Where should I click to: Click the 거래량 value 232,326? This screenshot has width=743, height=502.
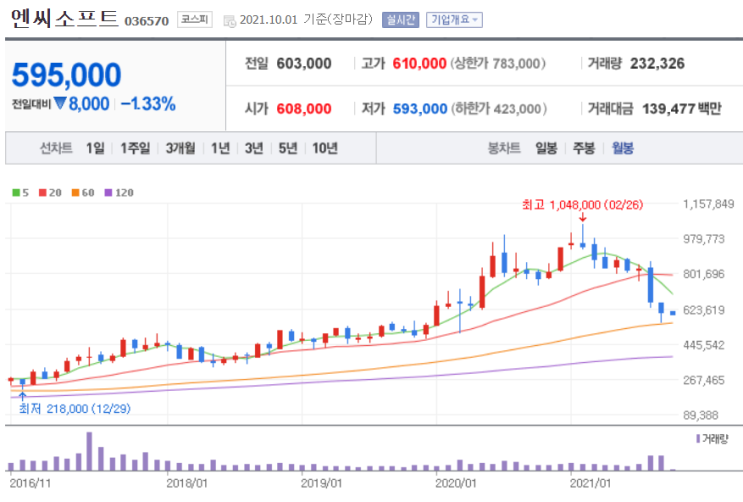(x=657, y=64)
